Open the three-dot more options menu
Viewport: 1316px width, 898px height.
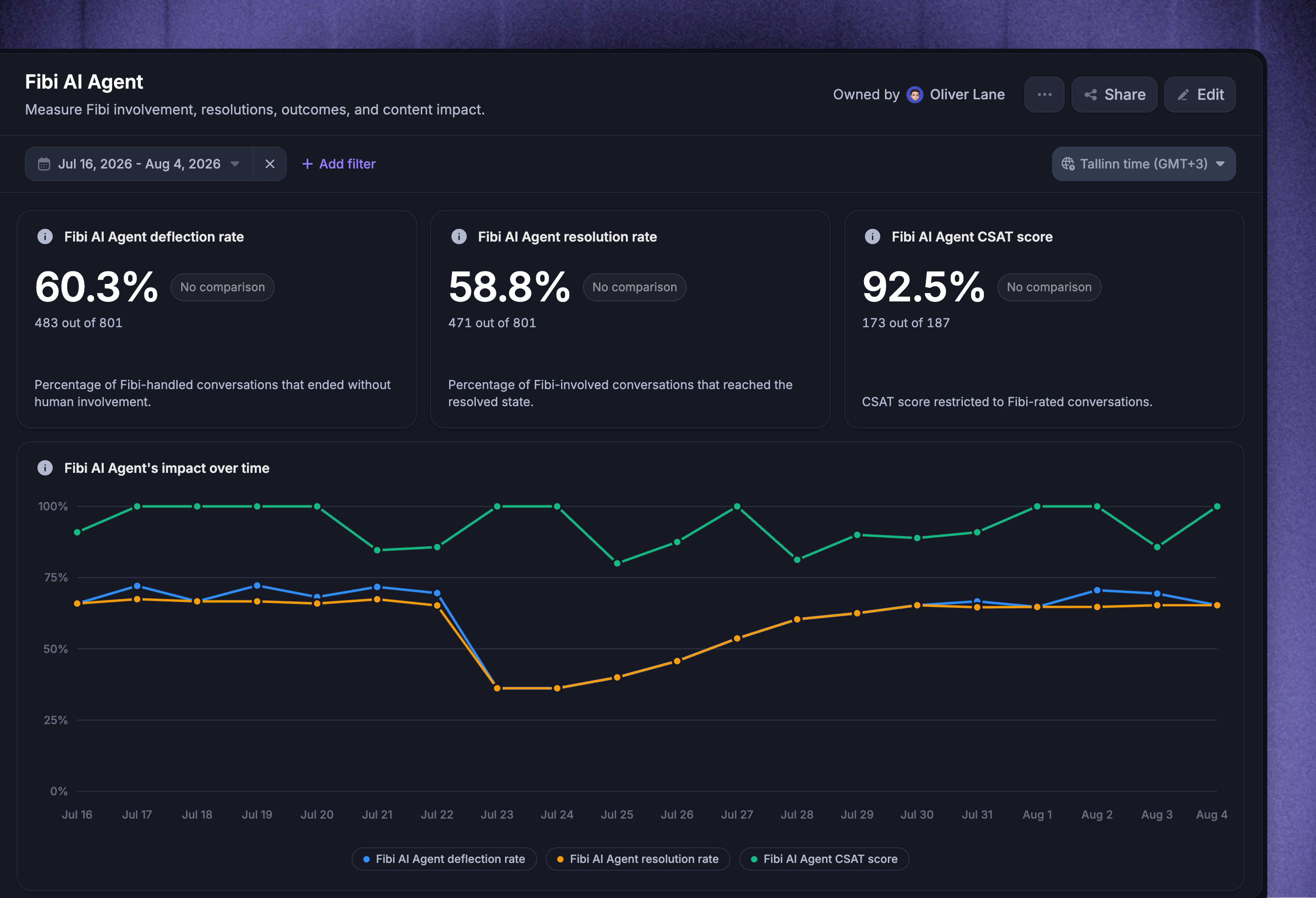tap(1044, 94)
